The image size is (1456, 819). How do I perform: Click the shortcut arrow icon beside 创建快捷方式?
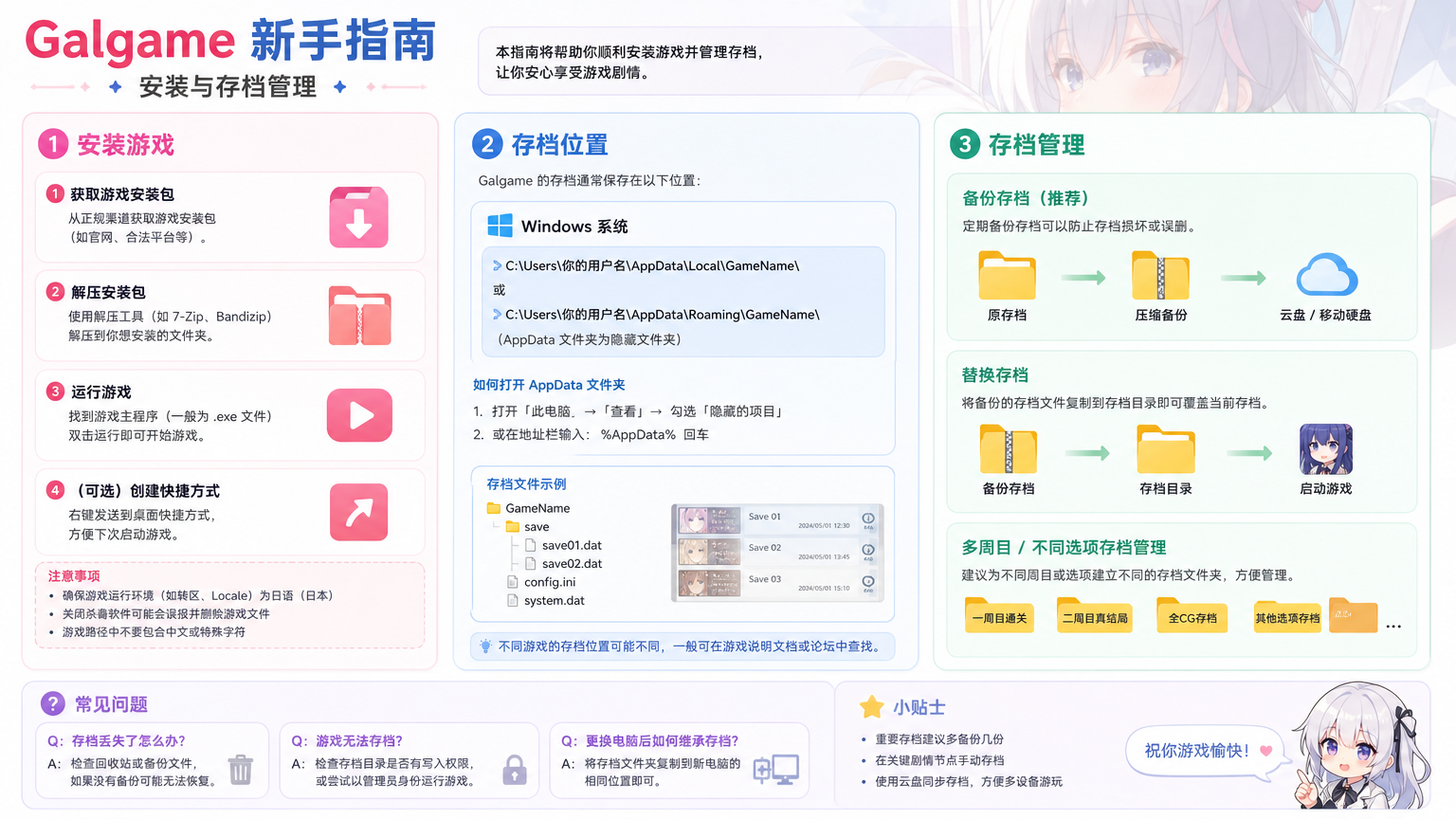click(359, 512)
